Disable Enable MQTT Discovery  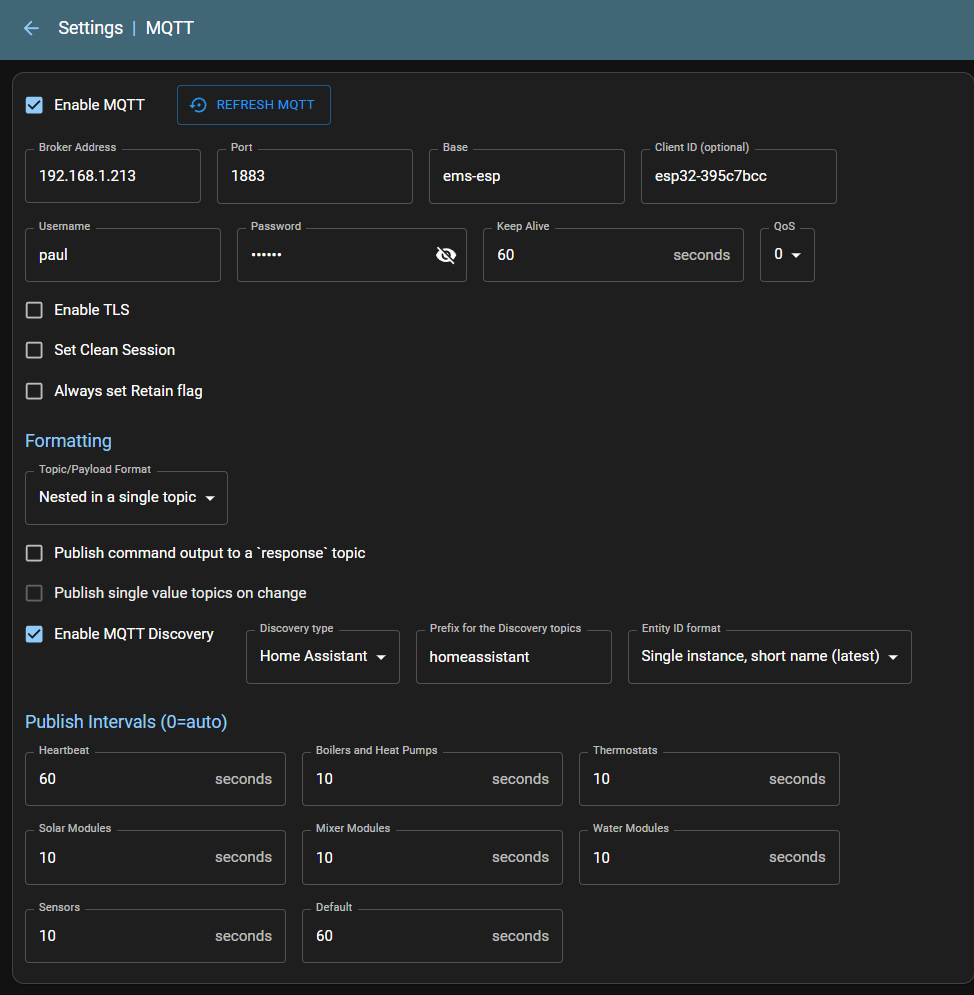(x=34, y=634)
